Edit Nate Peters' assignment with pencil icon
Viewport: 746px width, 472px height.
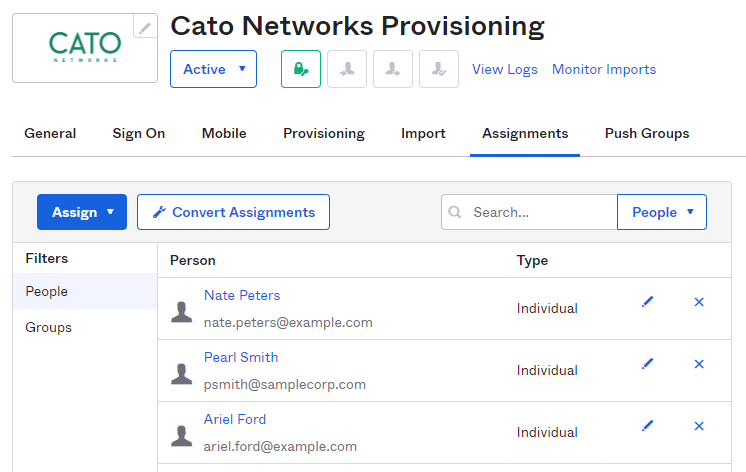(x=647, y=302)
